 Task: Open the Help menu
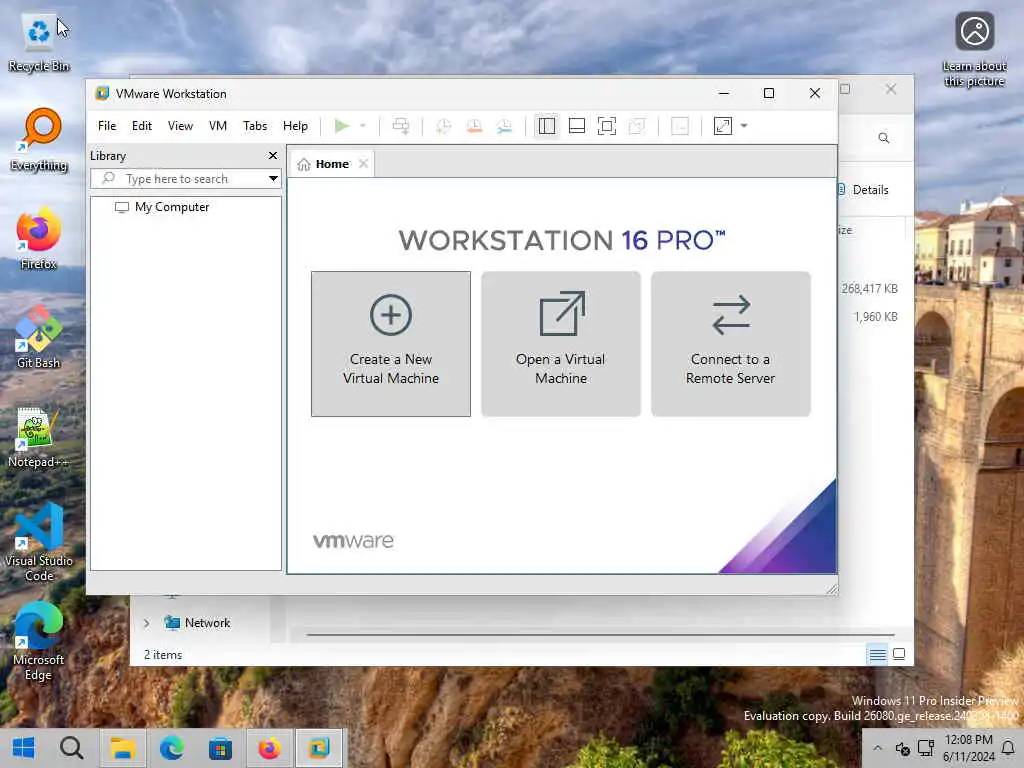click(295, 126)
